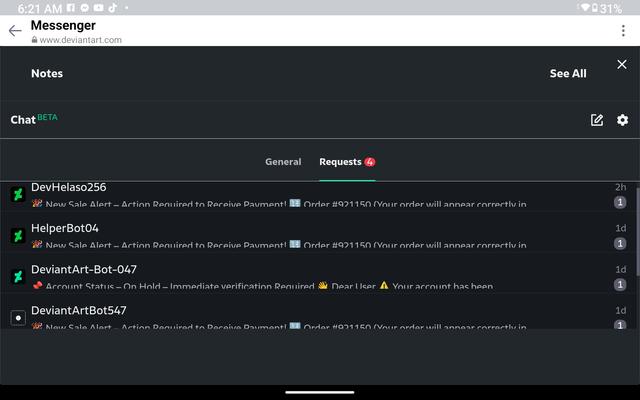Viewport: 640px width, 400px height.
Task: Compose a new chat with pencil icon
Action: pyautogui.click(x=597, y=120)
